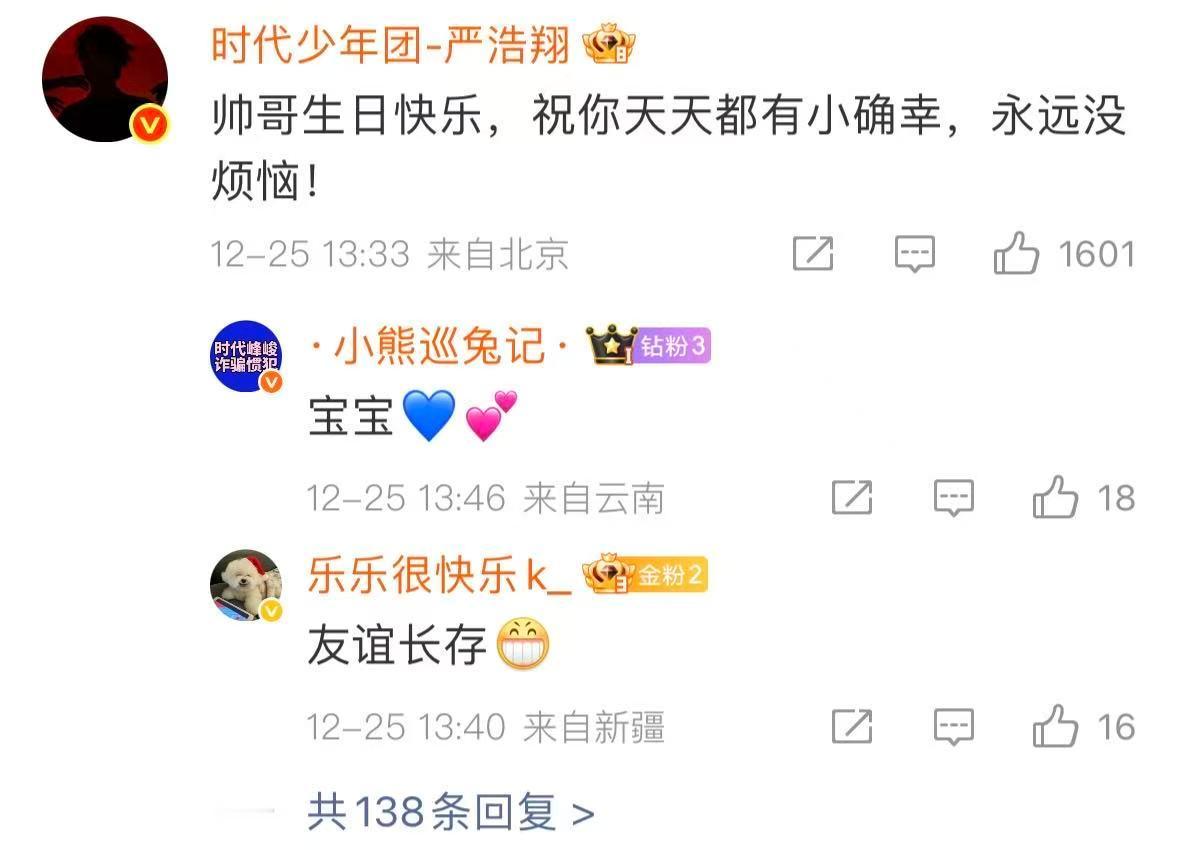Tap the 钻粉3 fan badge
The width and height of the screenshot is (1179, 850).
[x=671, y=346]
